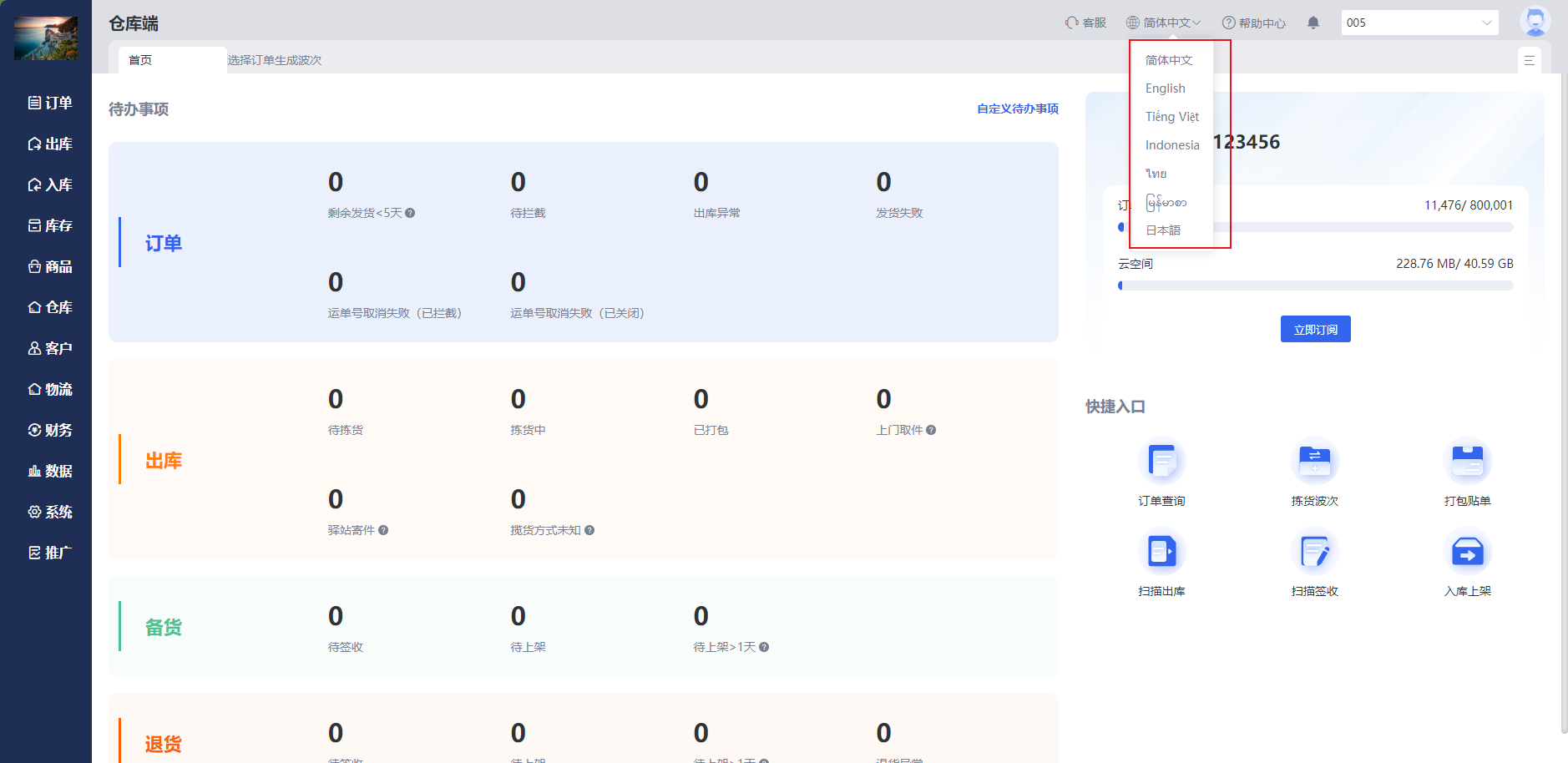
Task: Click the 入库上架 shortcut icon
Action: [x=1467, y=552]
